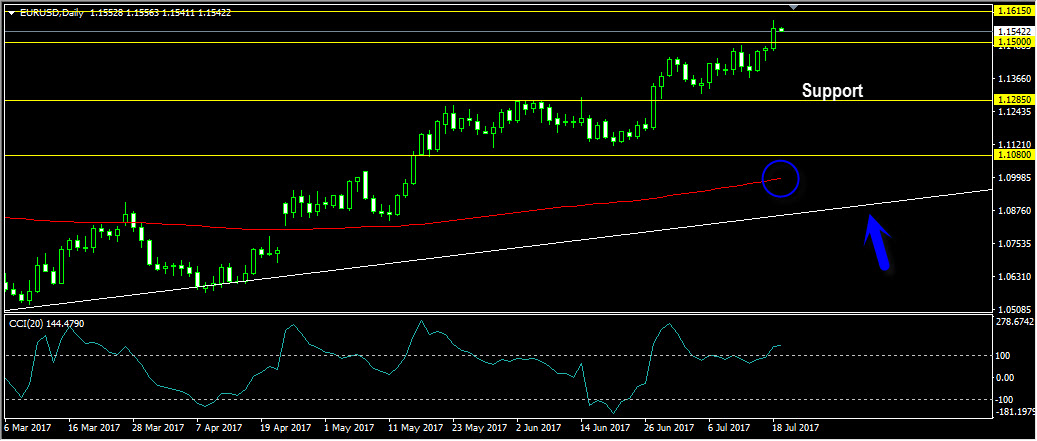Image resolution: width=1037 pixels, height=441 pixels.
Task: Click the current price label 1.15422
Action: pyautogui.click(x=1015, y=31)
